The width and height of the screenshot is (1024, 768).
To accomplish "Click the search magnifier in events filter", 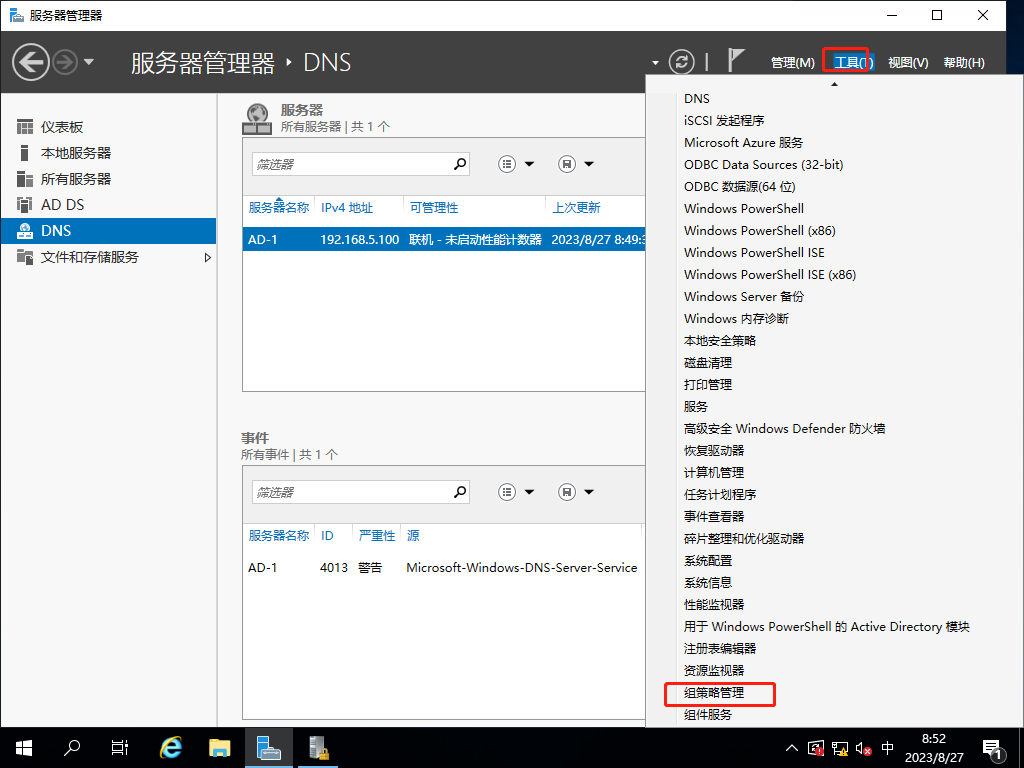I will point(460,492).
